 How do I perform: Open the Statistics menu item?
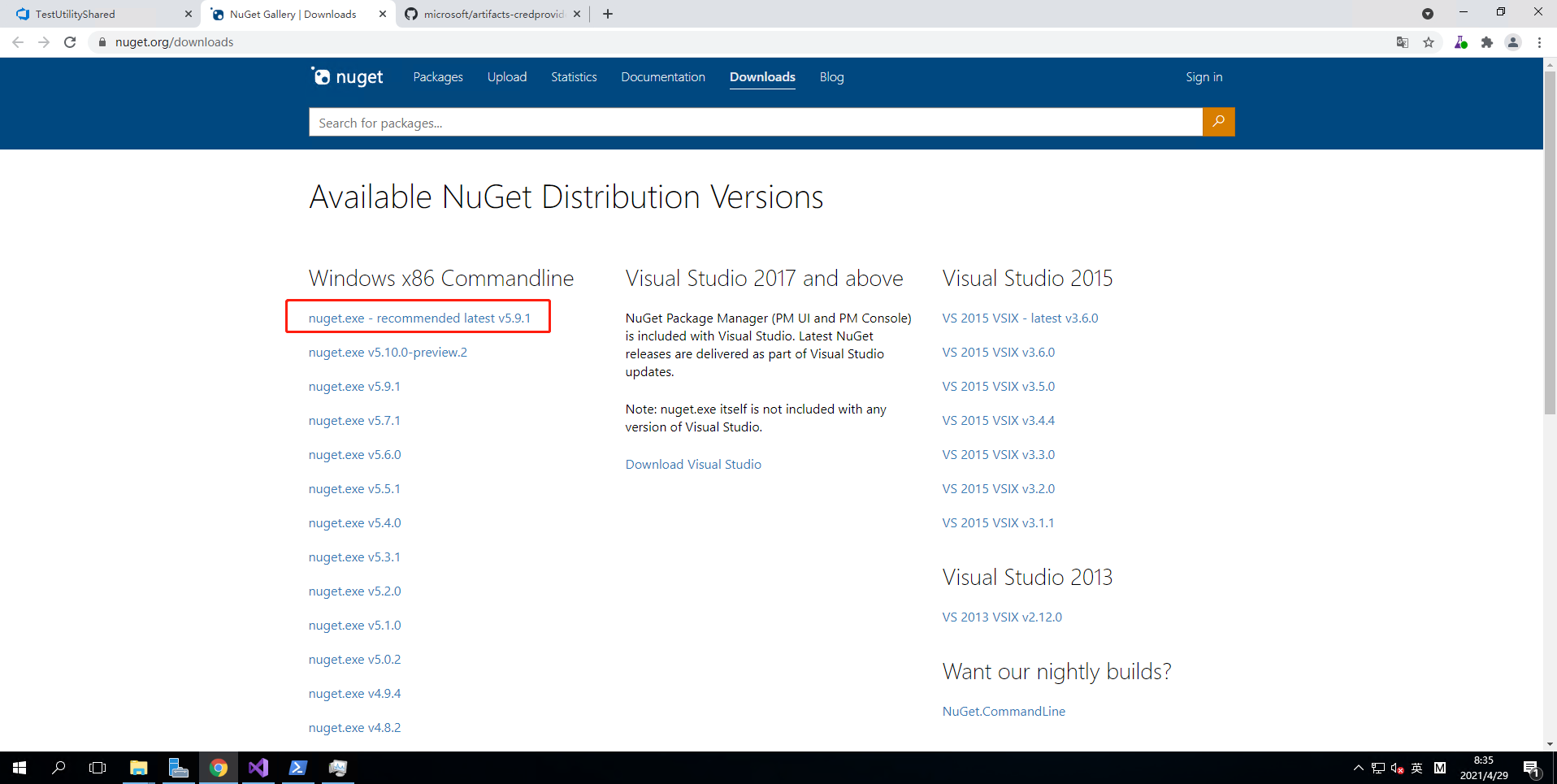point(574,77)
